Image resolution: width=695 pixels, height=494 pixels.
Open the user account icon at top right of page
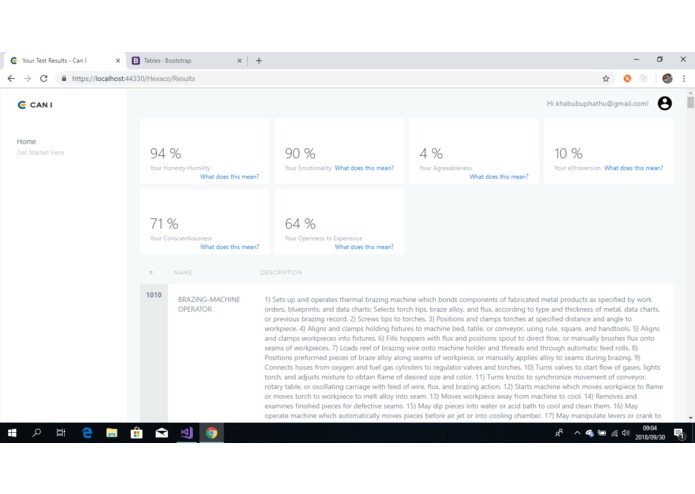[x=664, y=104]
